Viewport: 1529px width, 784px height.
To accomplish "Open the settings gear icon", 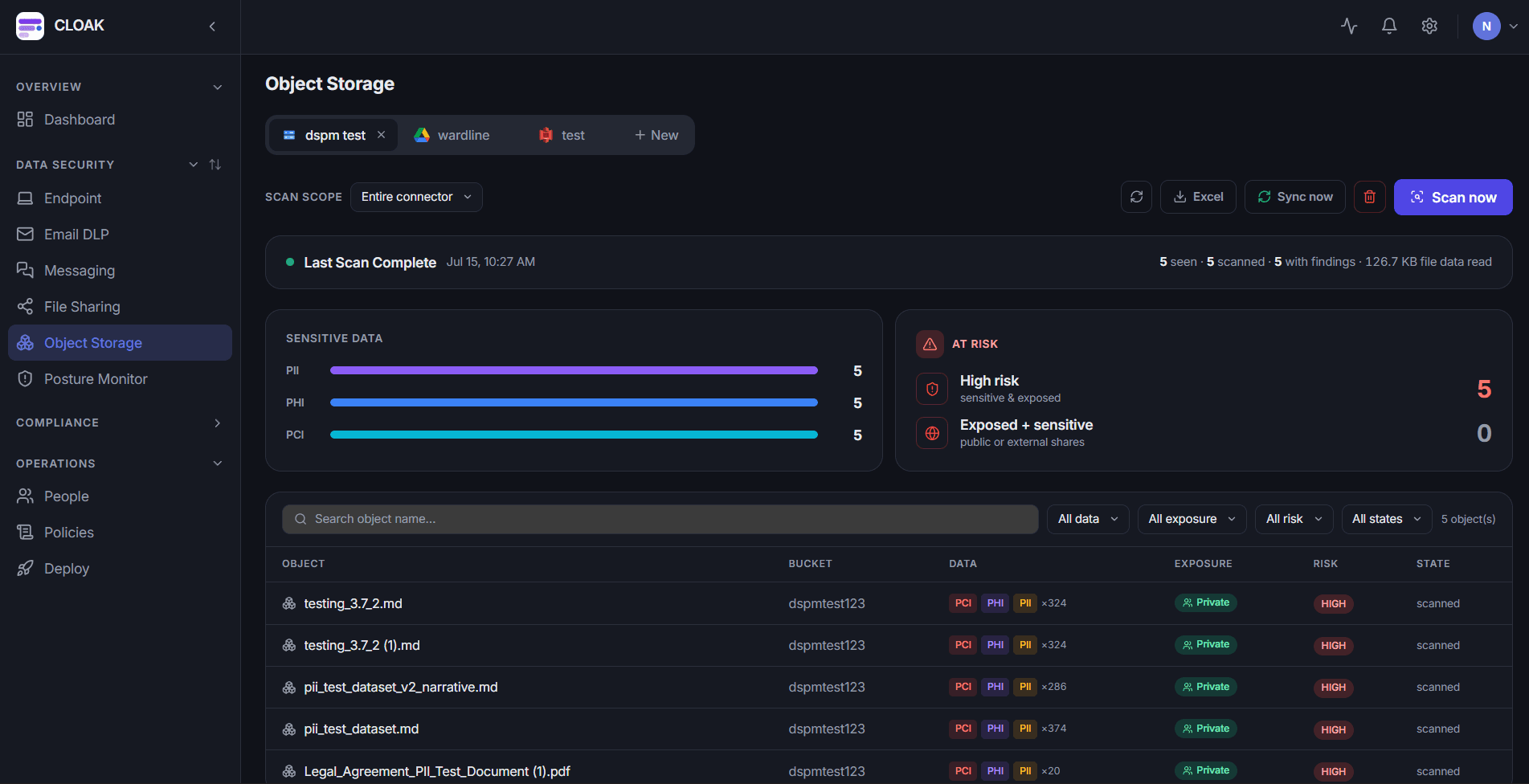I will [x=1429, y=26].
